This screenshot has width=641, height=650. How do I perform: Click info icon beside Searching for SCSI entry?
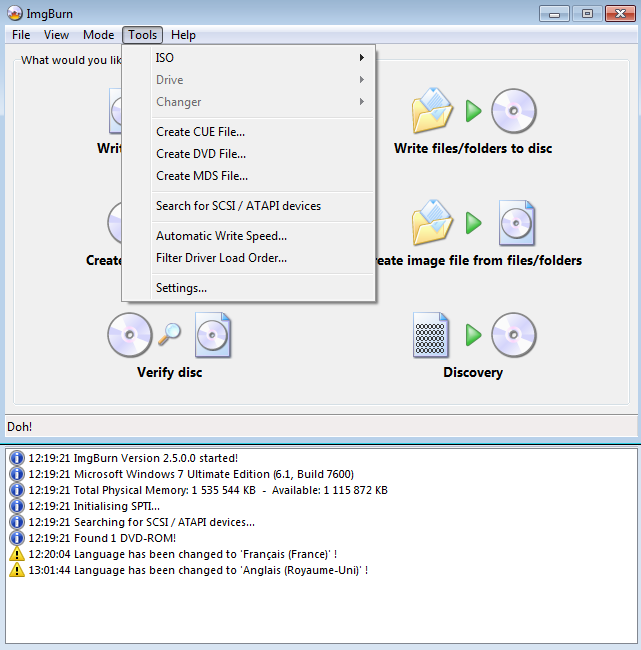pos(17,522)
